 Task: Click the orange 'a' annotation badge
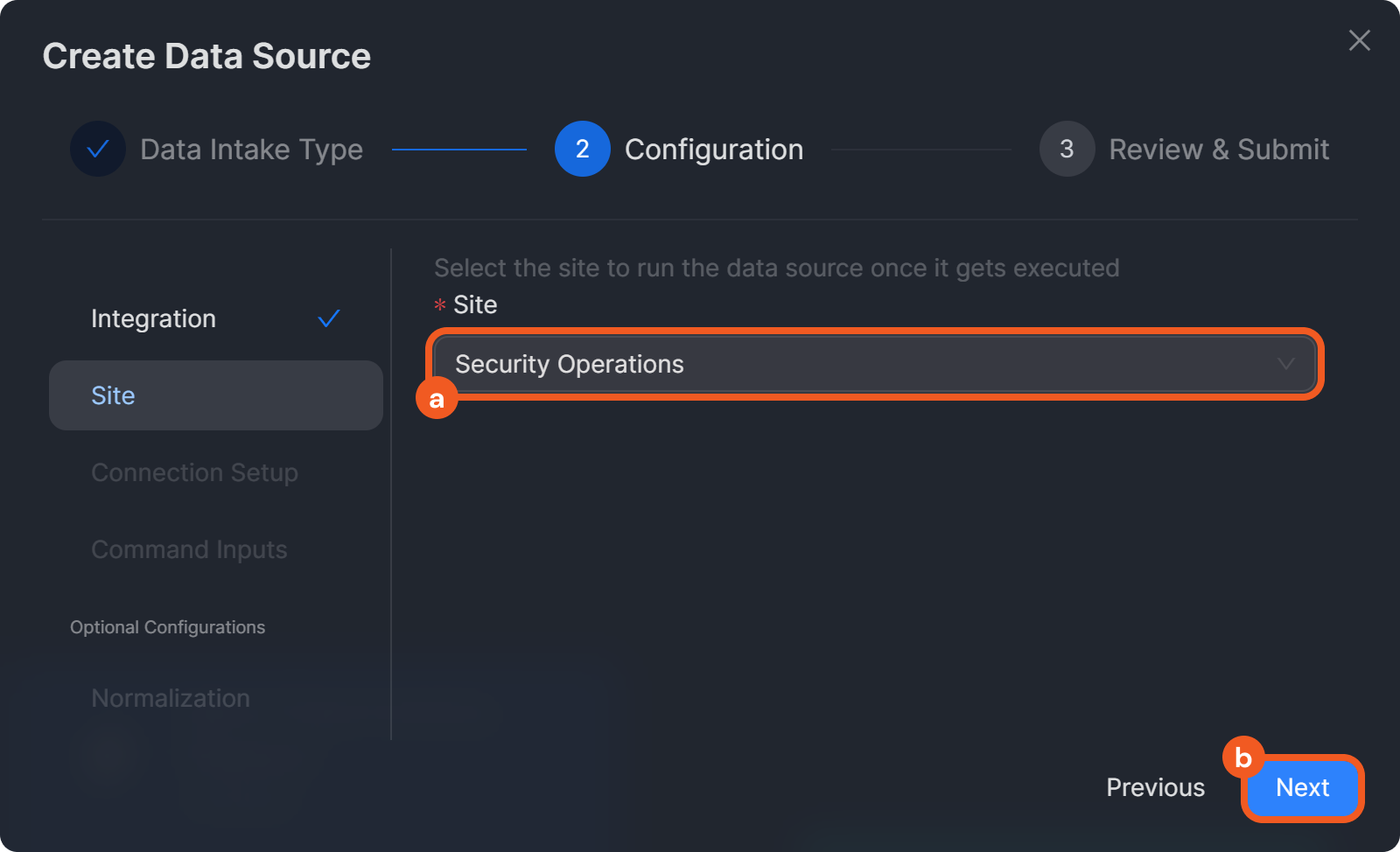click(x=437, y=399)
